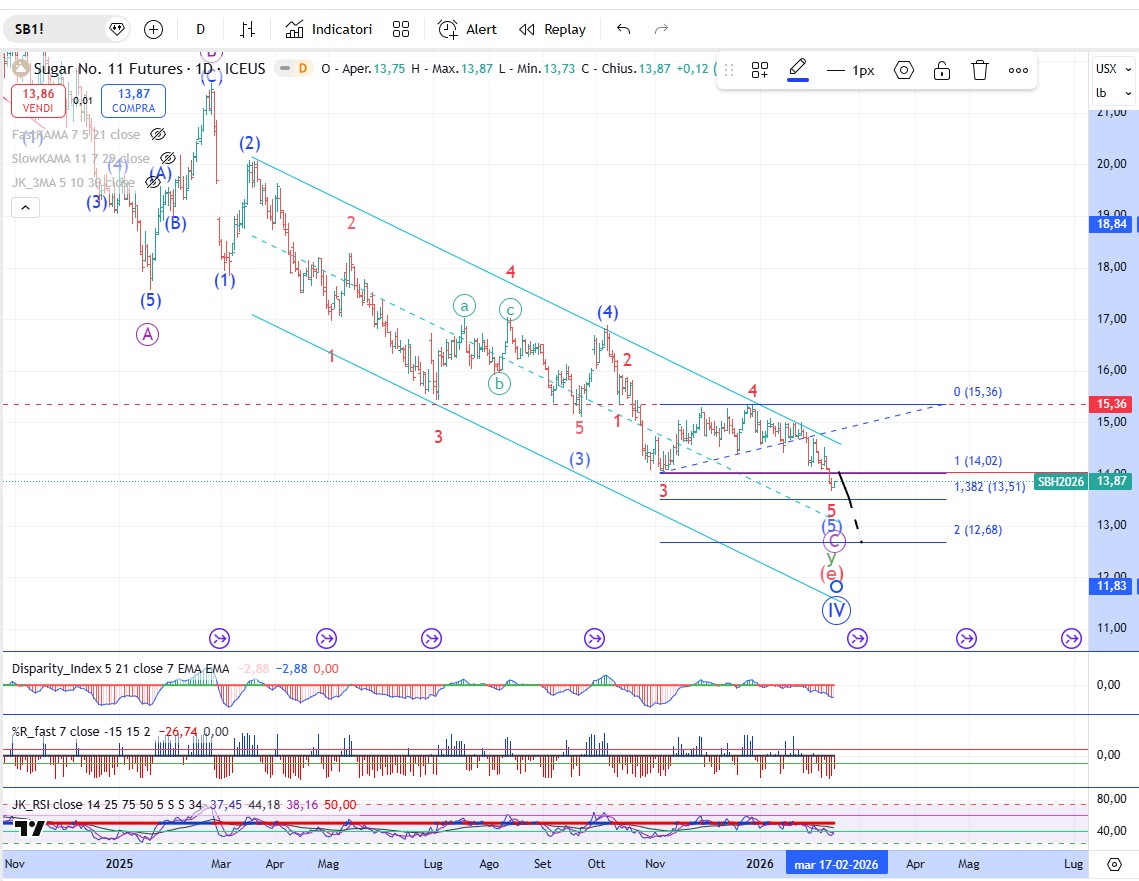Collapse the indicator legend with chevron
1139x881 pixels.
tap(25, 208)
